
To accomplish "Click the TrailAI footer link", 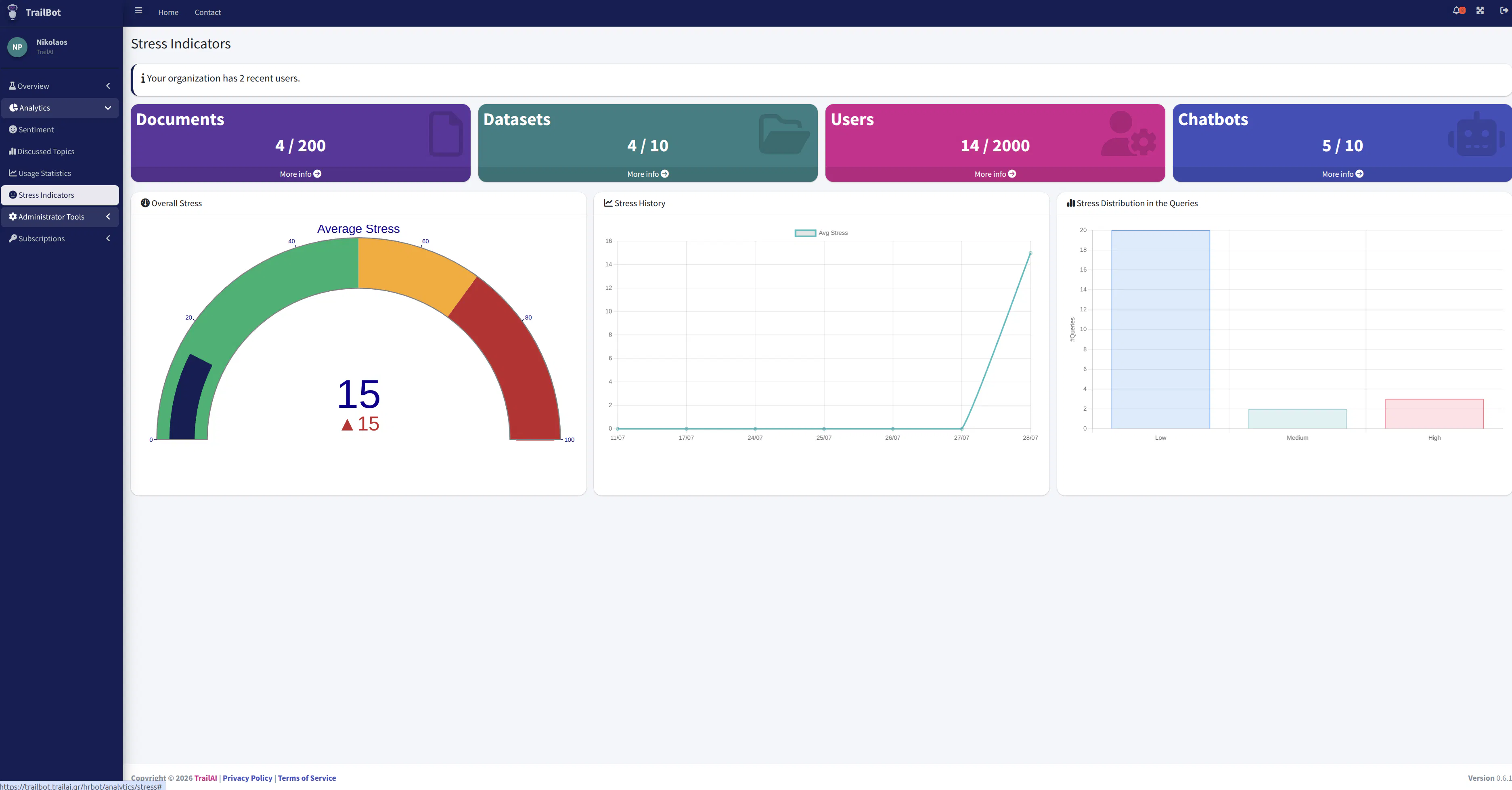I will [205, 777].
